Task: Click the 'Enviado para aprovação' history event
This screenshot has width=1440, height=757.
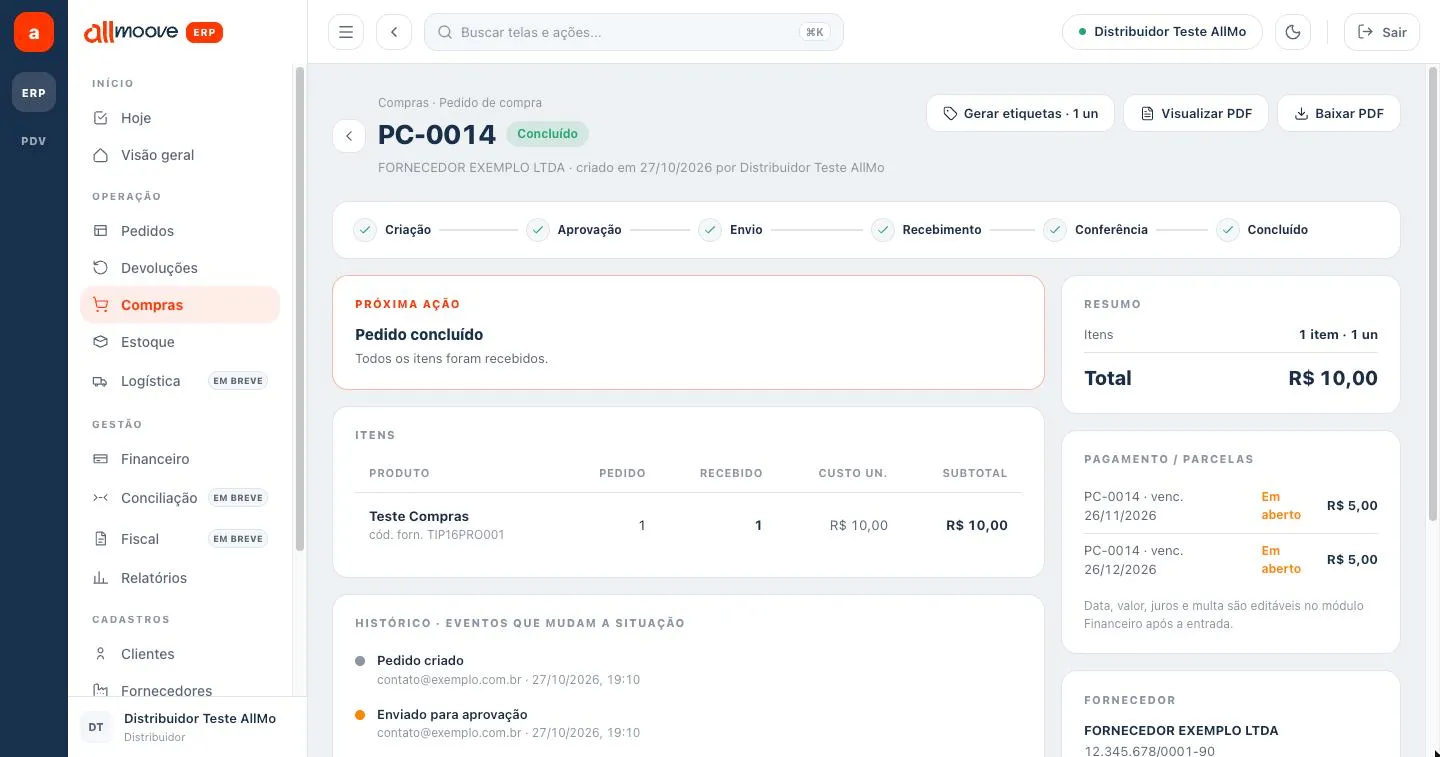Action: coord(452,715)
